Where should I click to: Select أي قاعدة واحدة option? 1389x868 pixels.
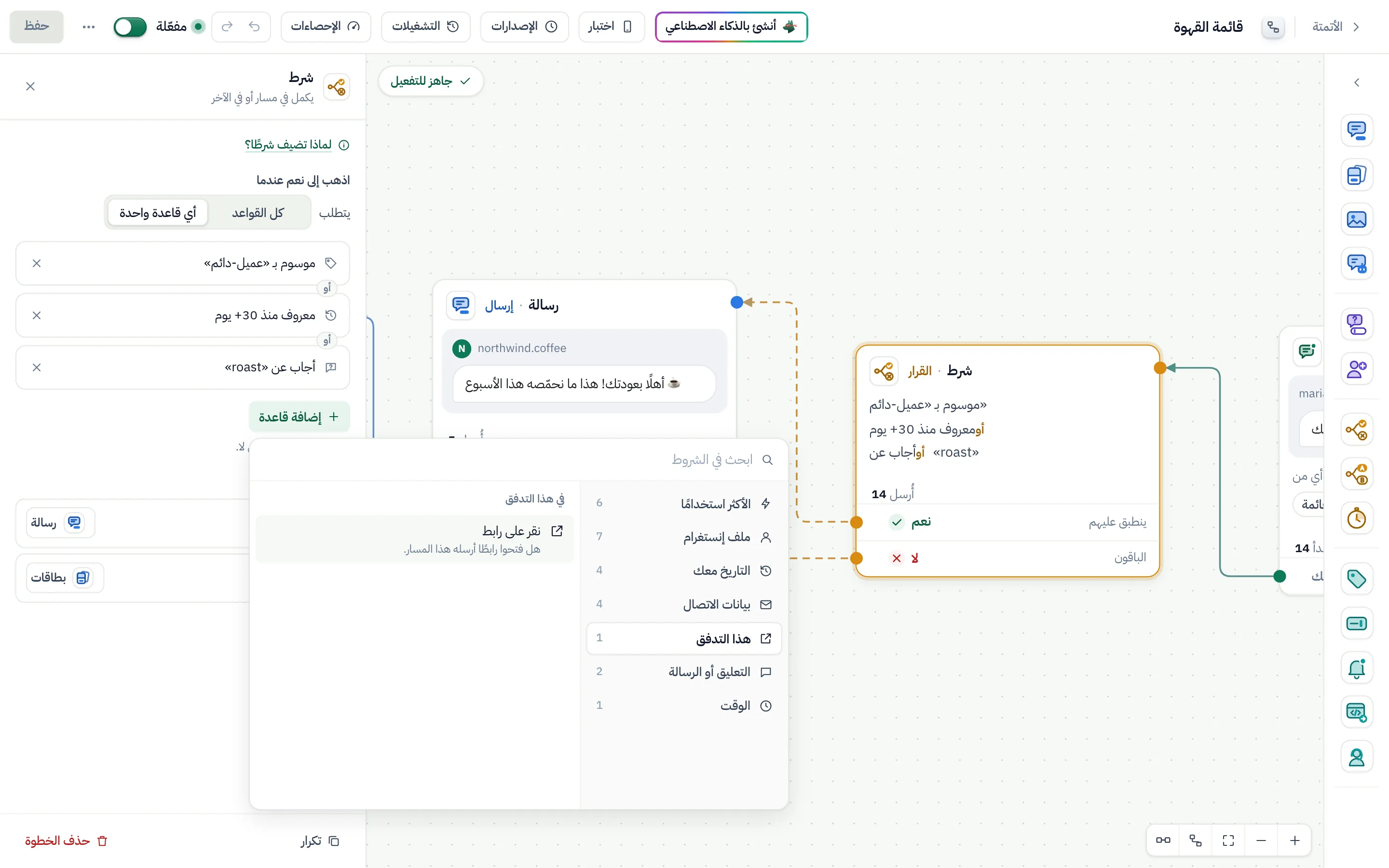(x=158, y=212)
